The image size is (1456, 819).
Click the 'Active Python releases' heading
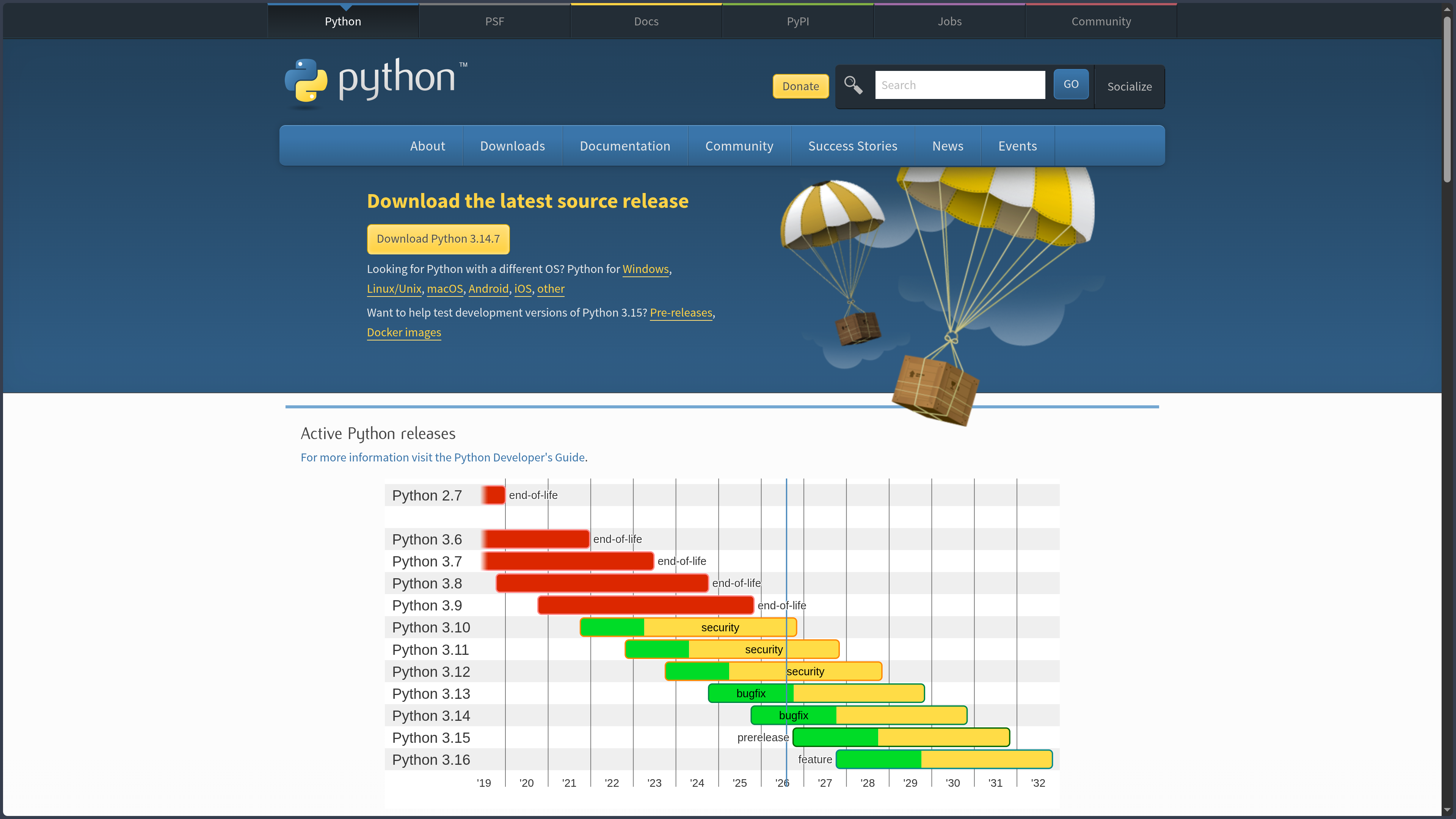pos(378,433)
